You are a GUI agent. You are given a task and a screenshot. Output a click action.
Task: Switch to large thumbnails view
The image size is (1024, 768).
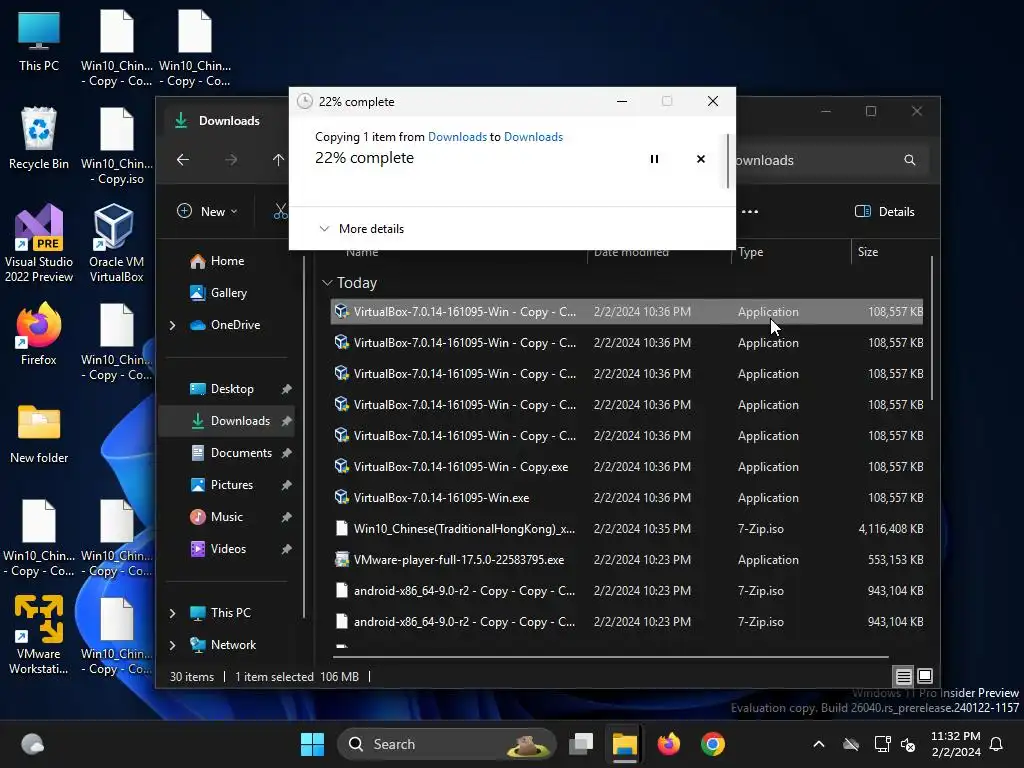click(925, 677)
